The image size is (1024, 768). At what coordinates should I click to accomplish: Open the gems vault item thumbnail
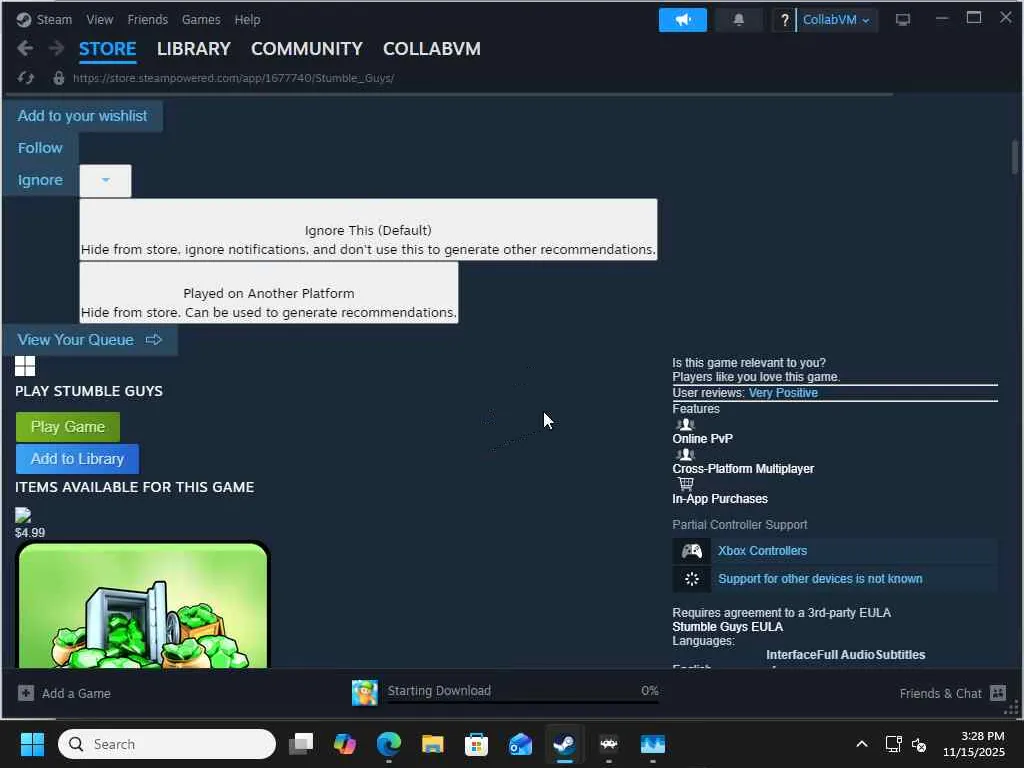pyautogui.click(x=142, y=604)
